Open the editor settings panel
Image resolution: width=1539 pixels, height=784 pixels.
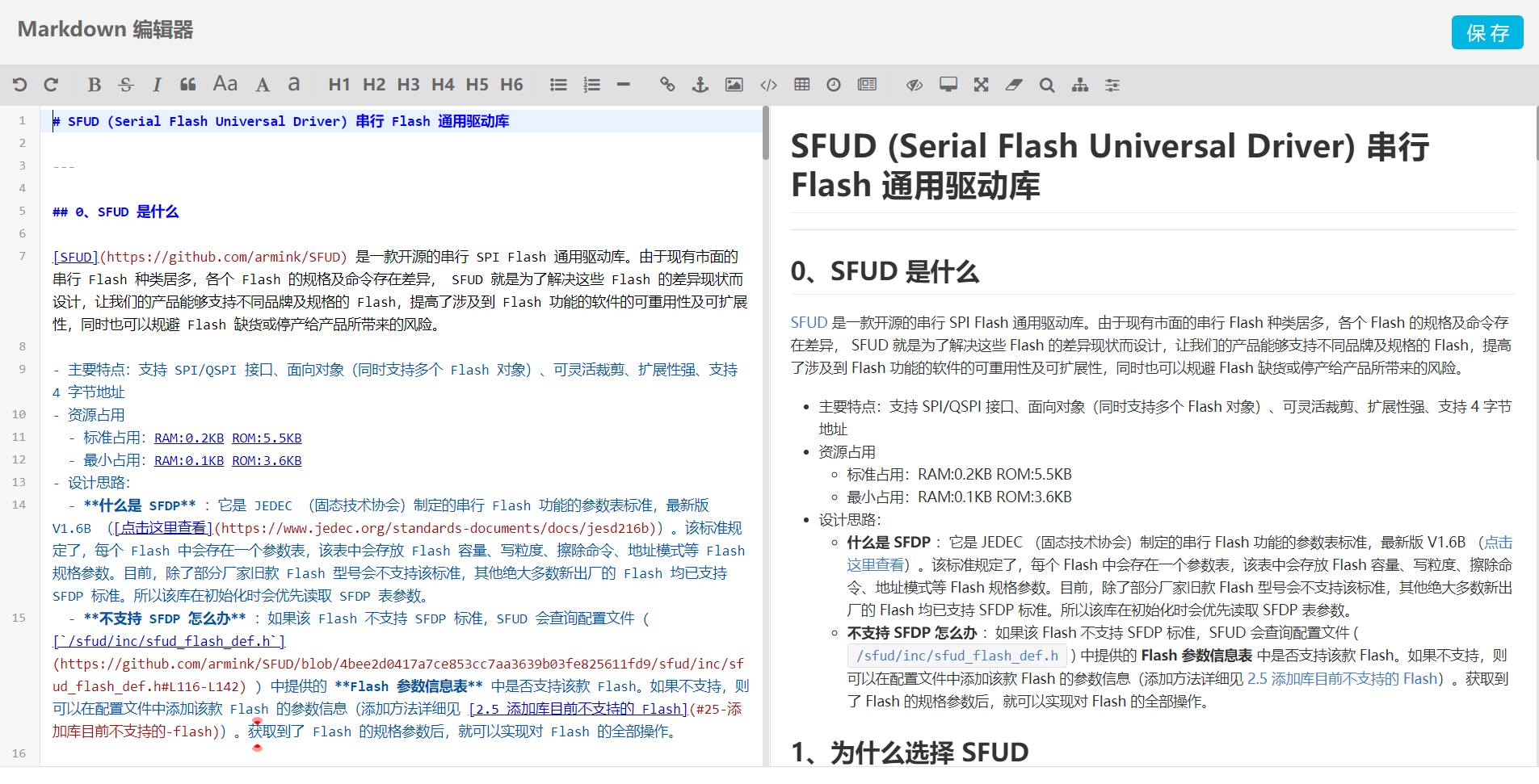coord(1112,84)
